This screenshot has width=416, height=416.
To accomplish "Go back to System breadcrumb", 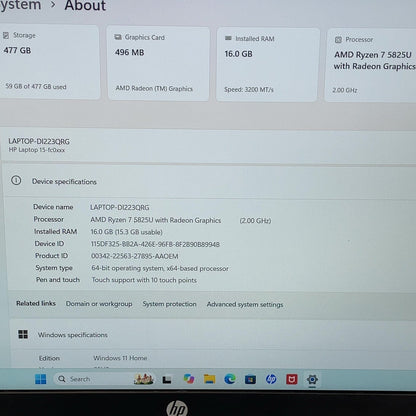I will (x=21, y=5).
